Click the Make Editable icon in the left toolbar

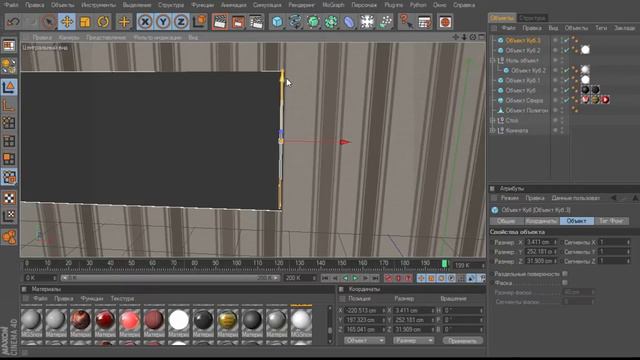[9, 65]
